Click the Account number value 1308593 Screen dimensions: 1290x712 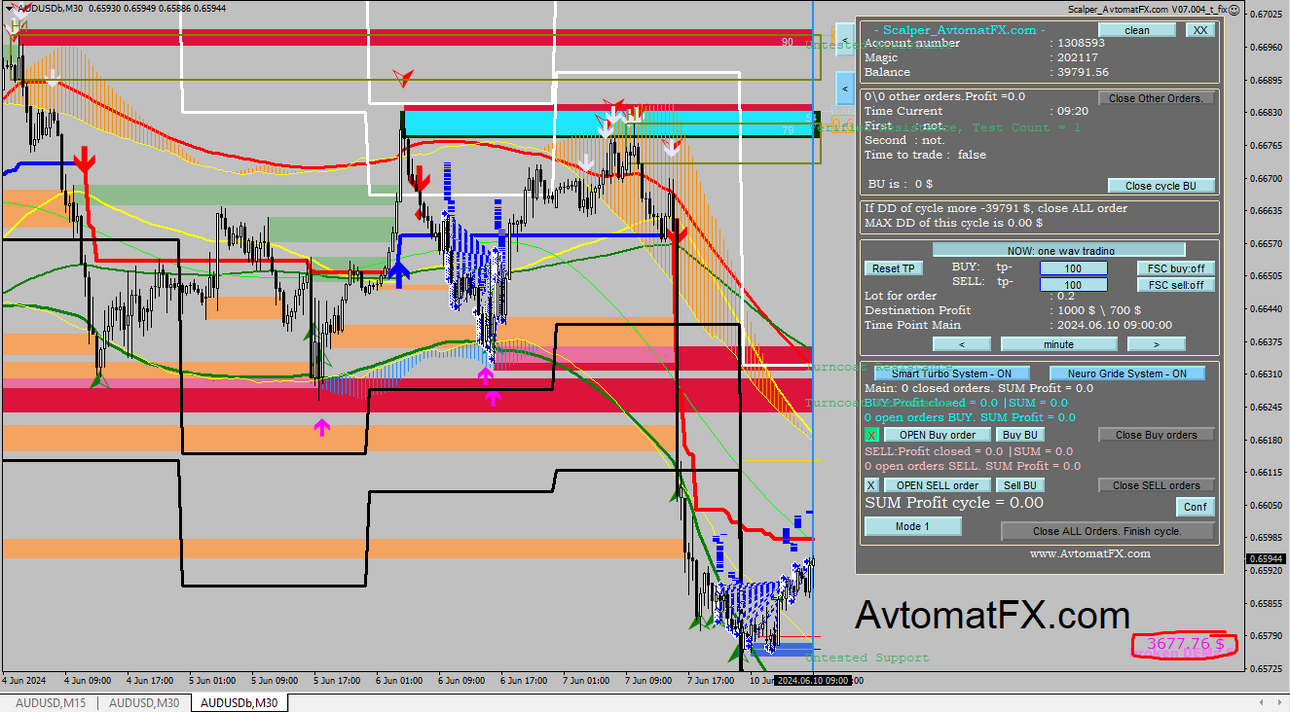[1083, 43]
